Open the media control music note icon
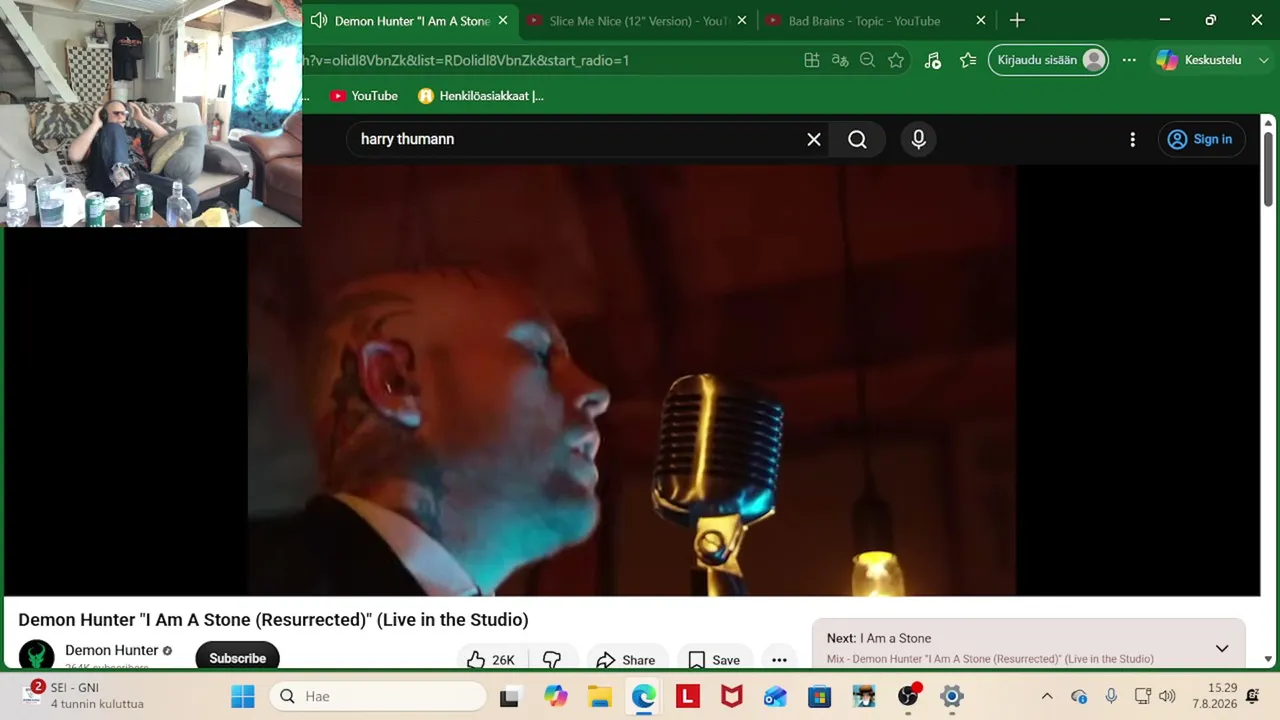 click(x=933, y=60)
